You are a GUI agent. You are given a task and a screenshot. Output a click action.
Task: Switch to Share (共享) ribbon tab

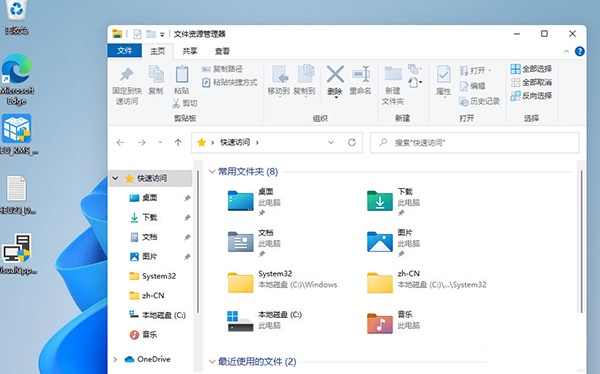190,51
